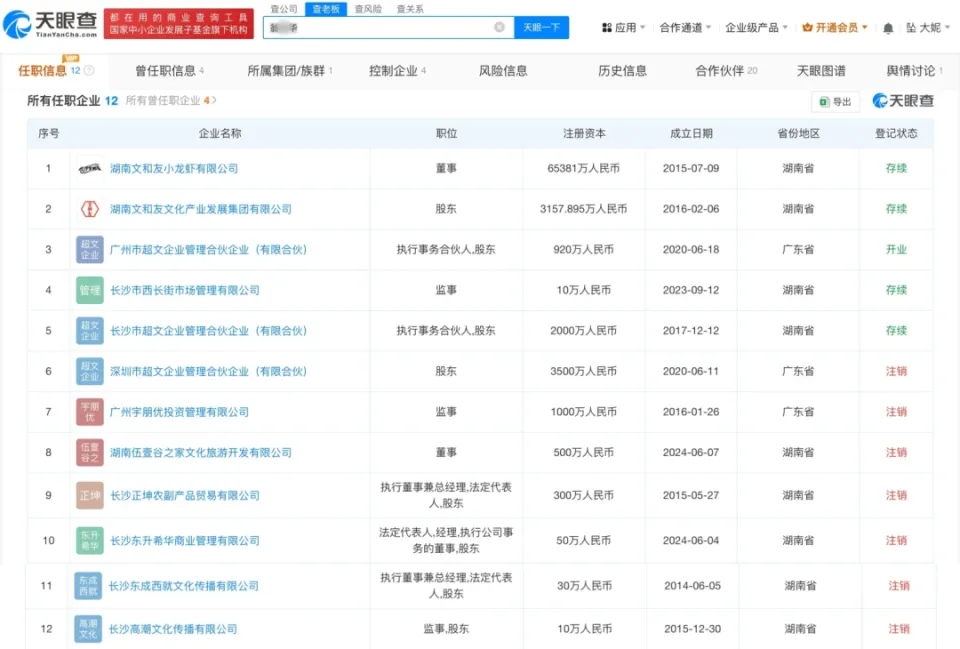
Task: Open the 曾任职信息 tab
Action: pyautogui.click(x=170, y=70)
